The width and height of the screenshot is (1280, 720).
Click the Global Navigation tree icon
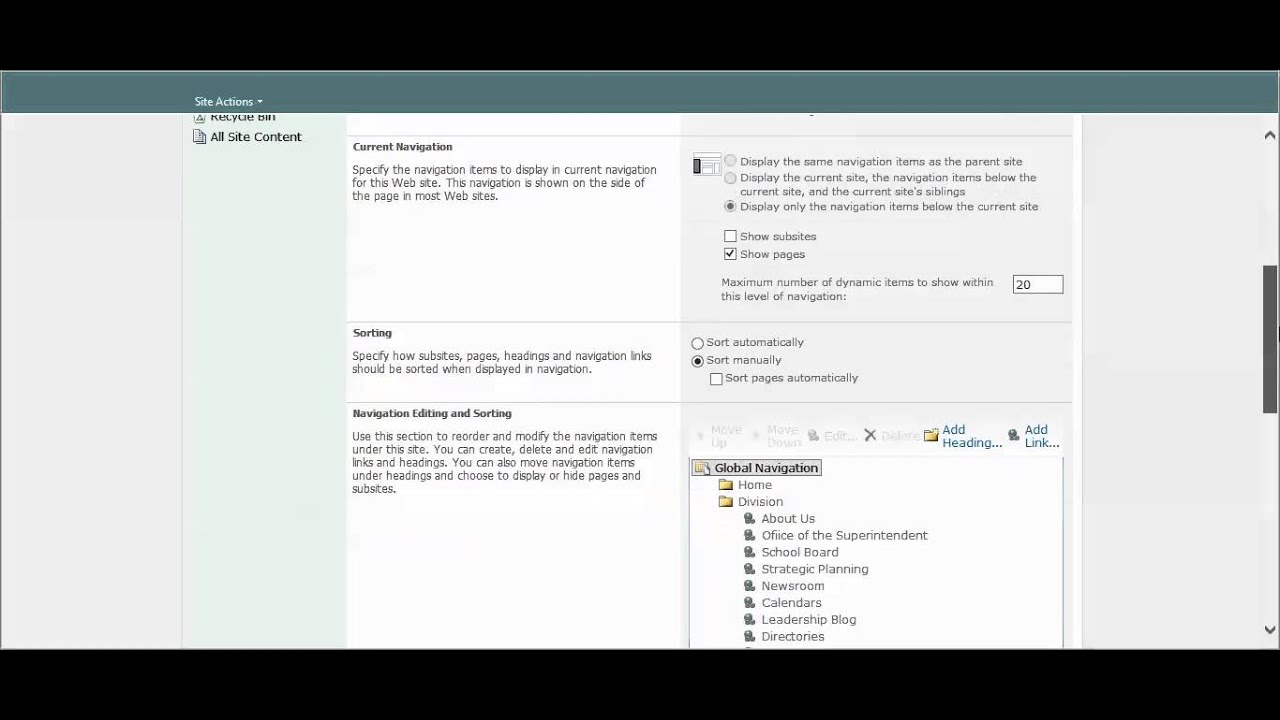702,468
